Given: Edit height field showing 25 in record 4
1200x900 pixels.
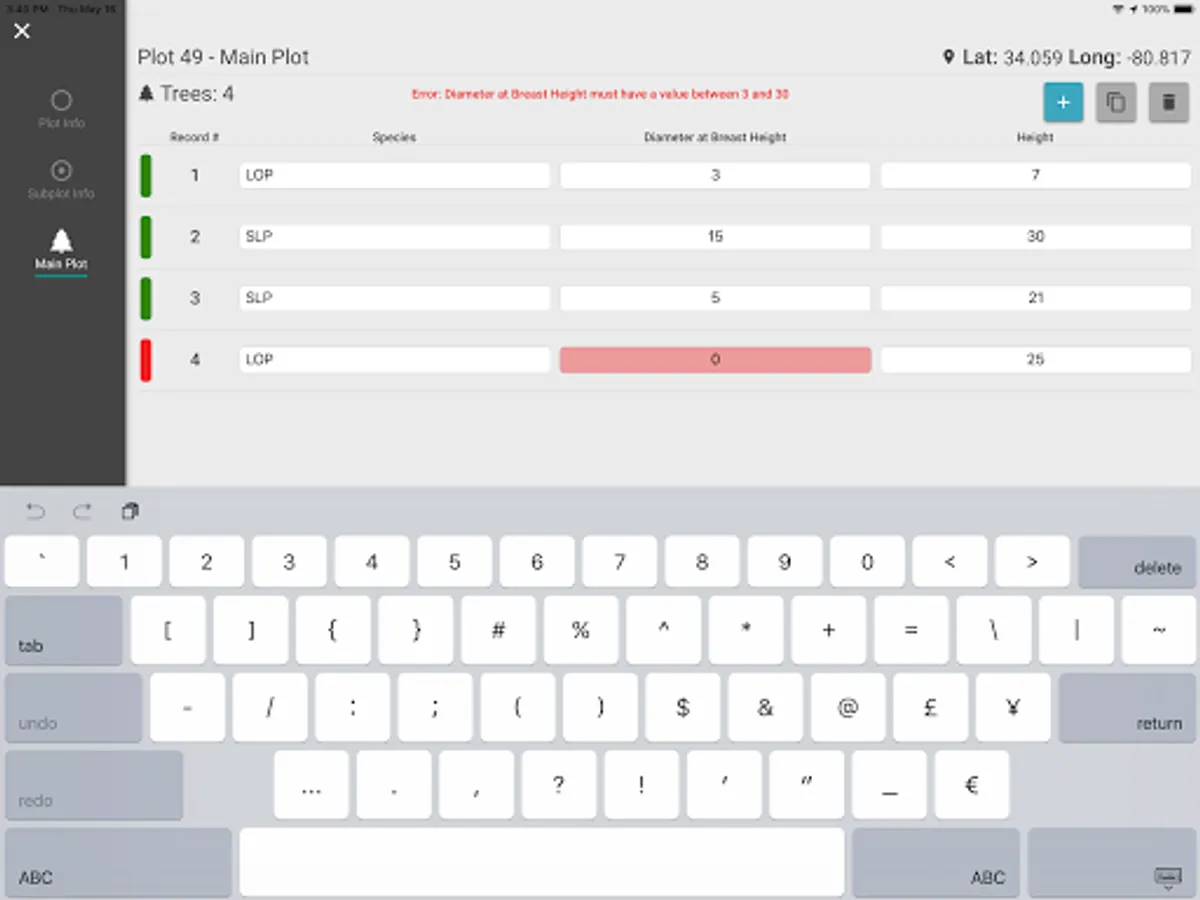Looking at the screenshot, I should pyautogui.click(x=1036, y=360).
